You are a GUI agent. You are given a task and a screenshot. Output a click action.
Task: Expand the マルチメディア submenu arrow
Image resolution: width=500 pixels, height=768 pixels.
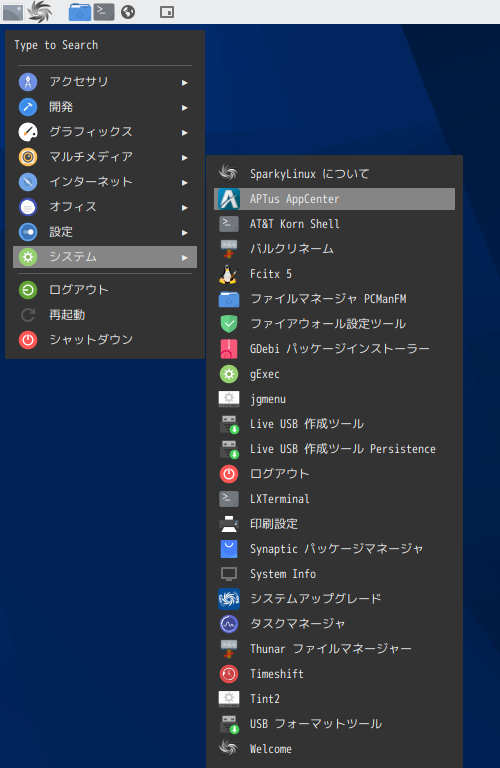[x=185, y=157]
